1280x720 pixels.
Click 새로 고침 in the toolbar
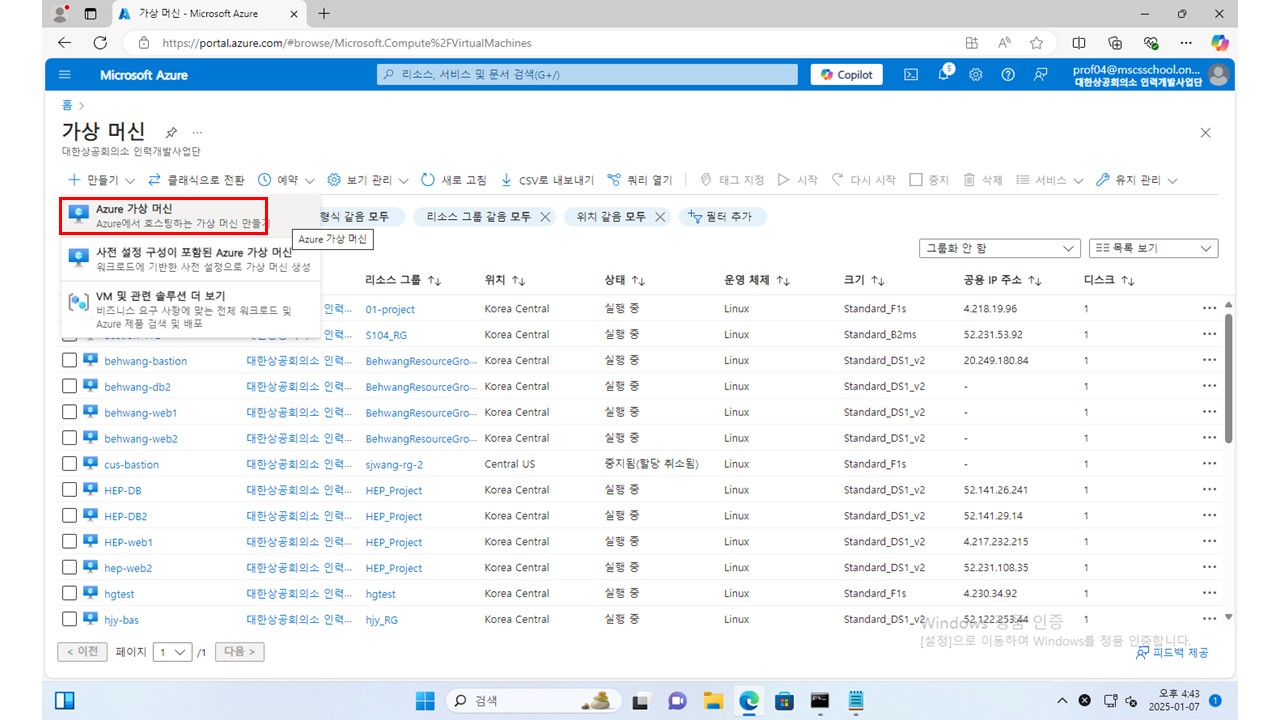click(x=453, y=180)
